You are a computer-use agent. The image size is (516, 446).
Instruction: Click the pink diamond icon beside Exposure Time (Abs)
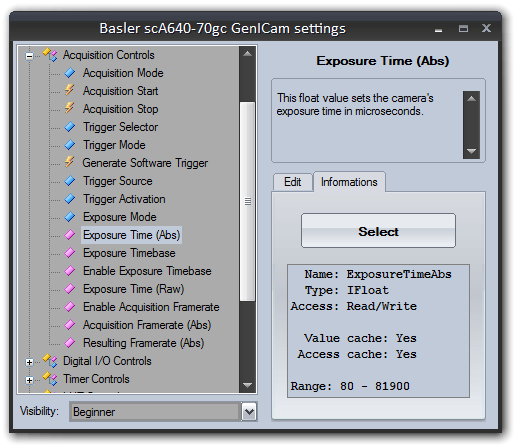coord(70,235)
